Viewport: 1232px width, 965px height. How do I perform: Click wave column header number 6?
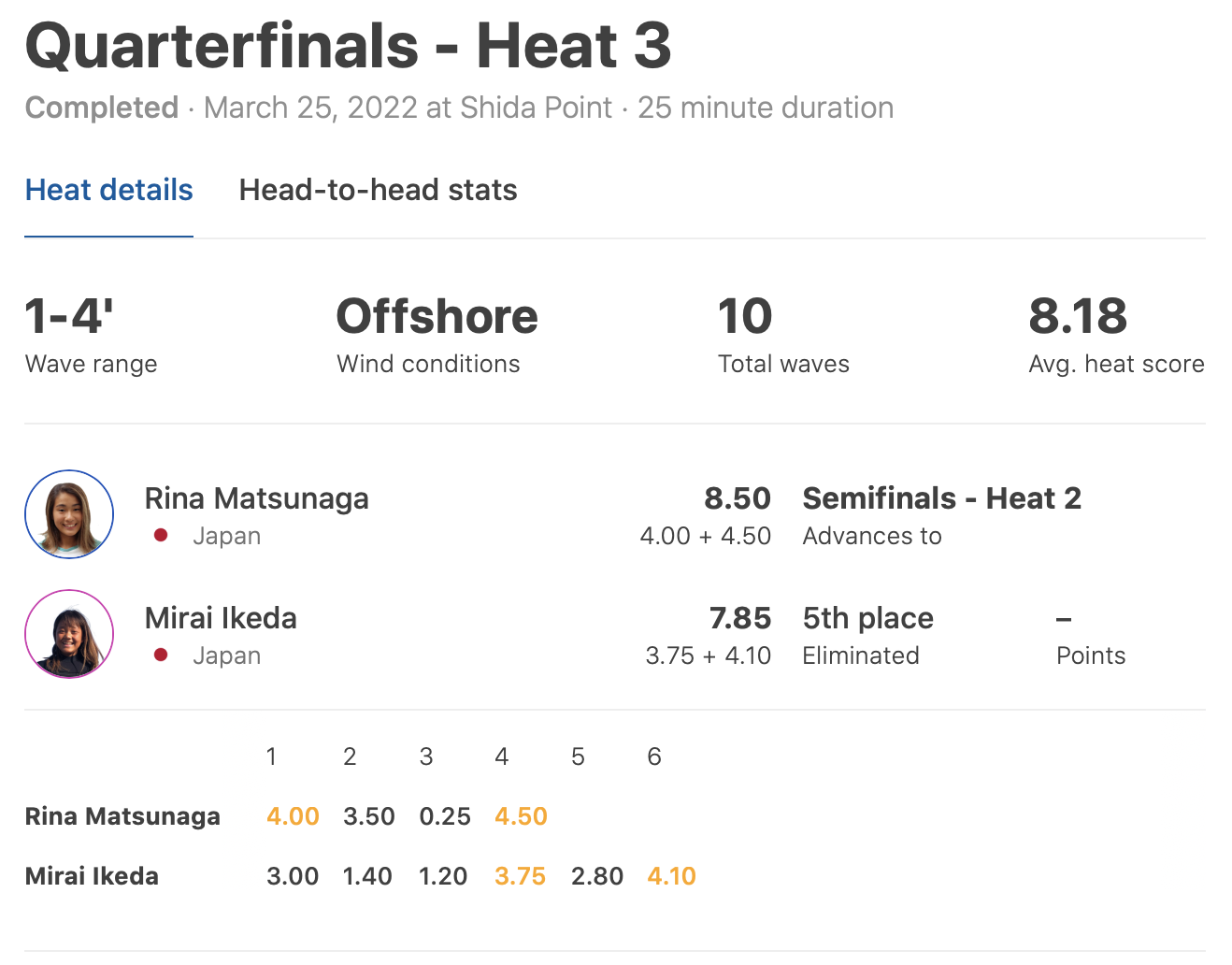(x=654, y=756)
